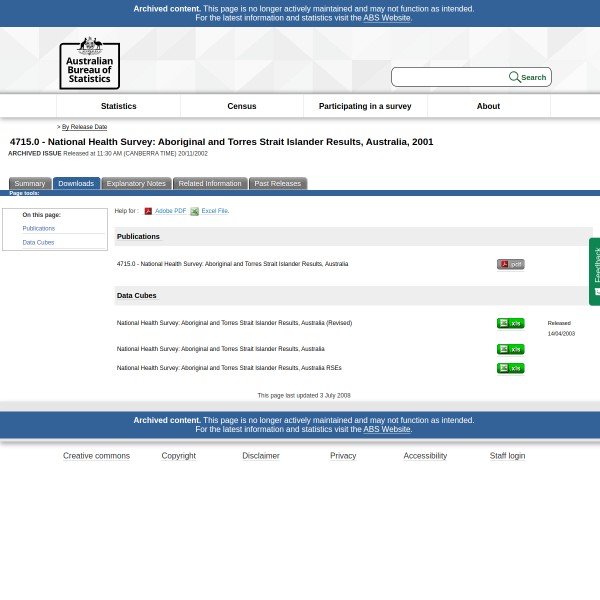Screen dimensions: 600x600
Task: Open Participating in a survey menu
Action: point(364,106)
